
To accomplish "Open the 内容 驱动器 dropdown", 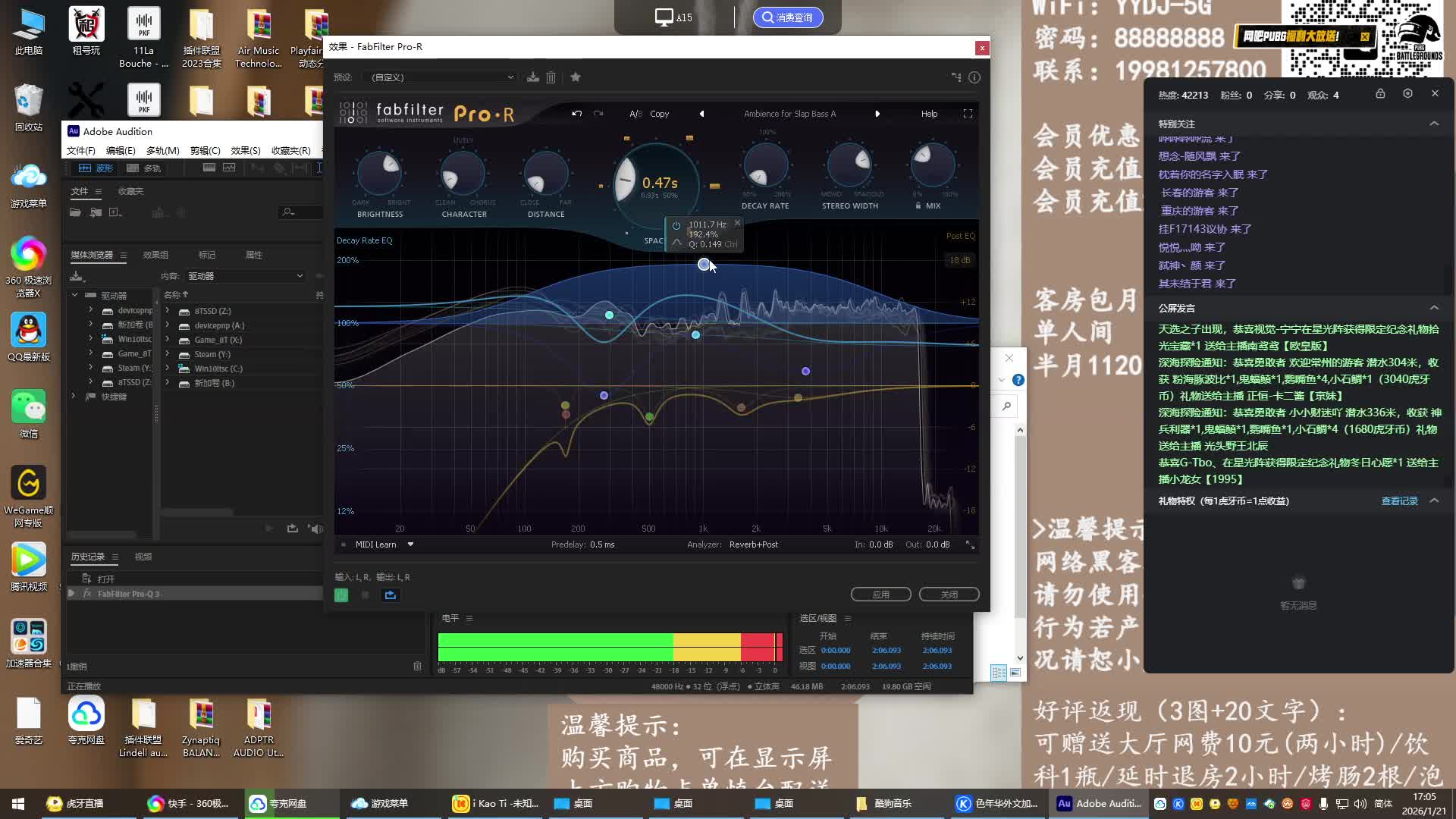I will click(x=245, y=276).
